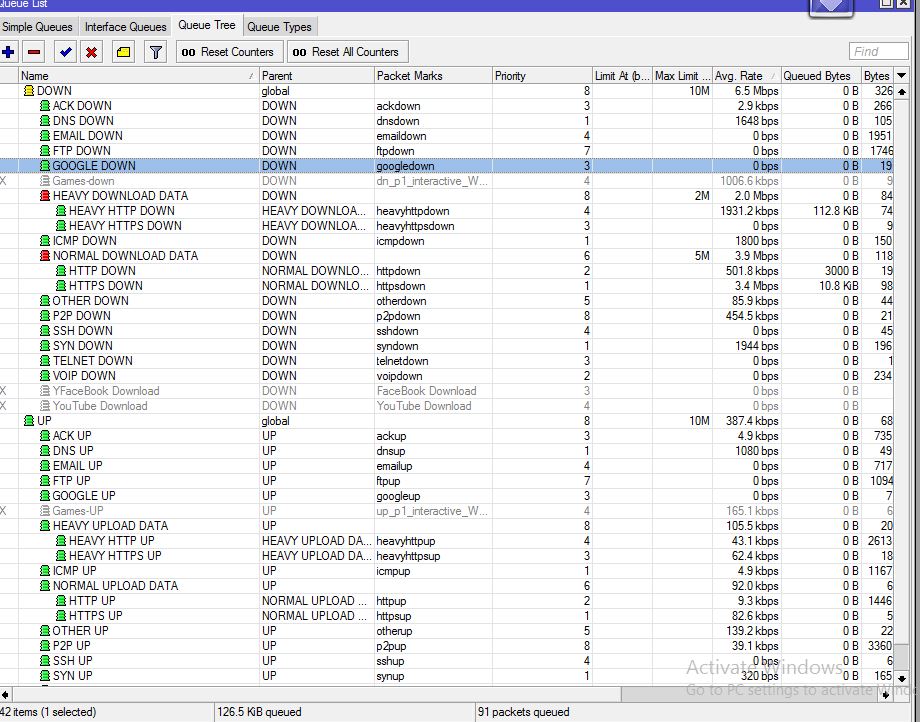Sort by the Name column header
Screen dimensions: 920x722
click(x=138, y=76)
